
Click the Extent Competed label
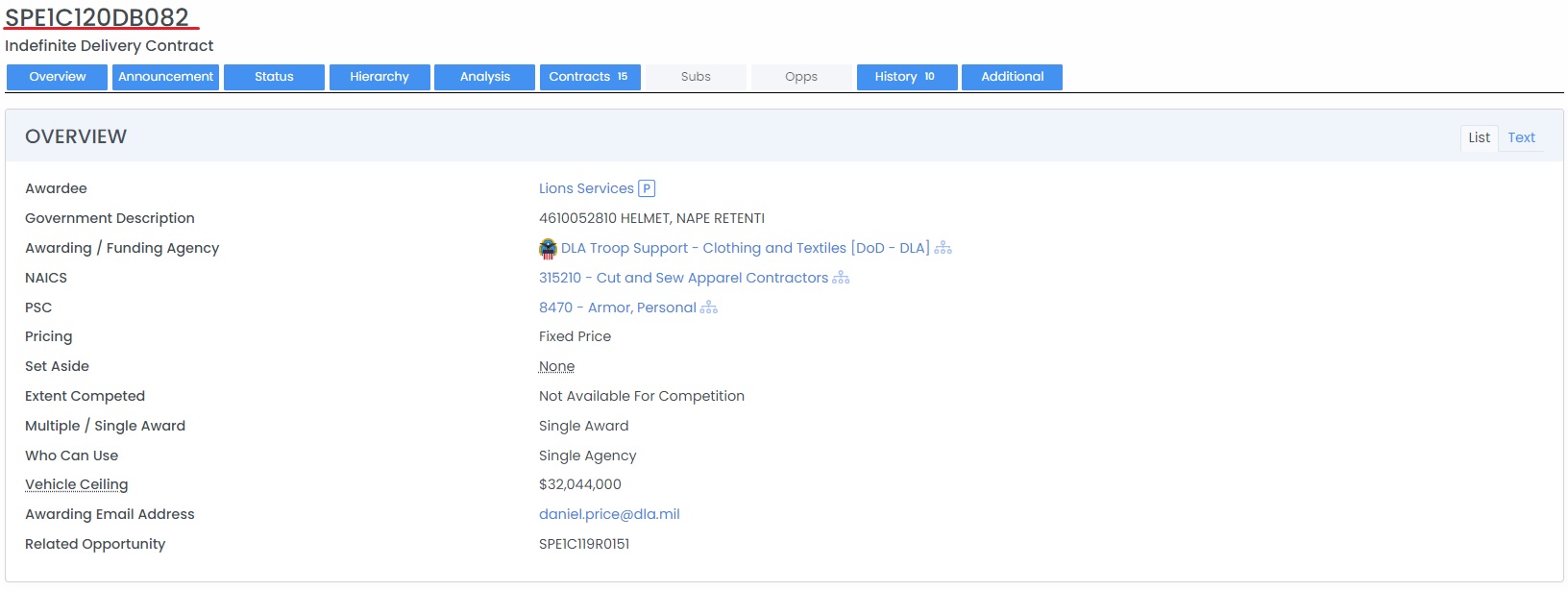(85, 396)
